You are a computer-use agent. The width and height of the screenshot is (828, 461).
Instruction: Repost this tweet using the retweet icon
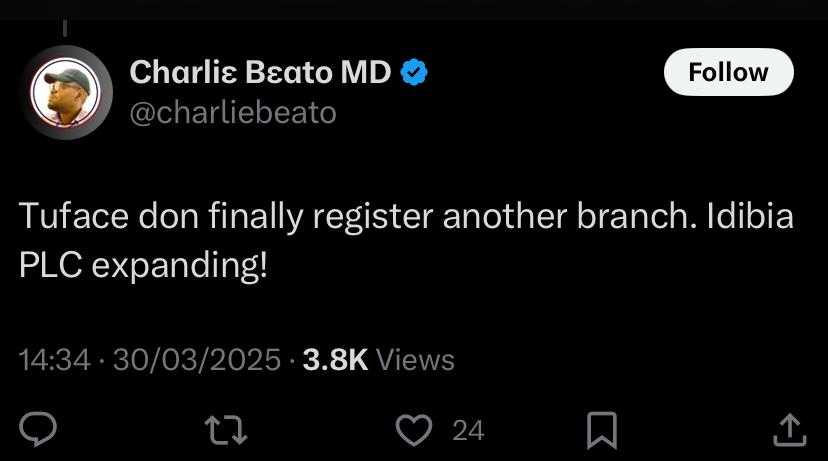225,430
